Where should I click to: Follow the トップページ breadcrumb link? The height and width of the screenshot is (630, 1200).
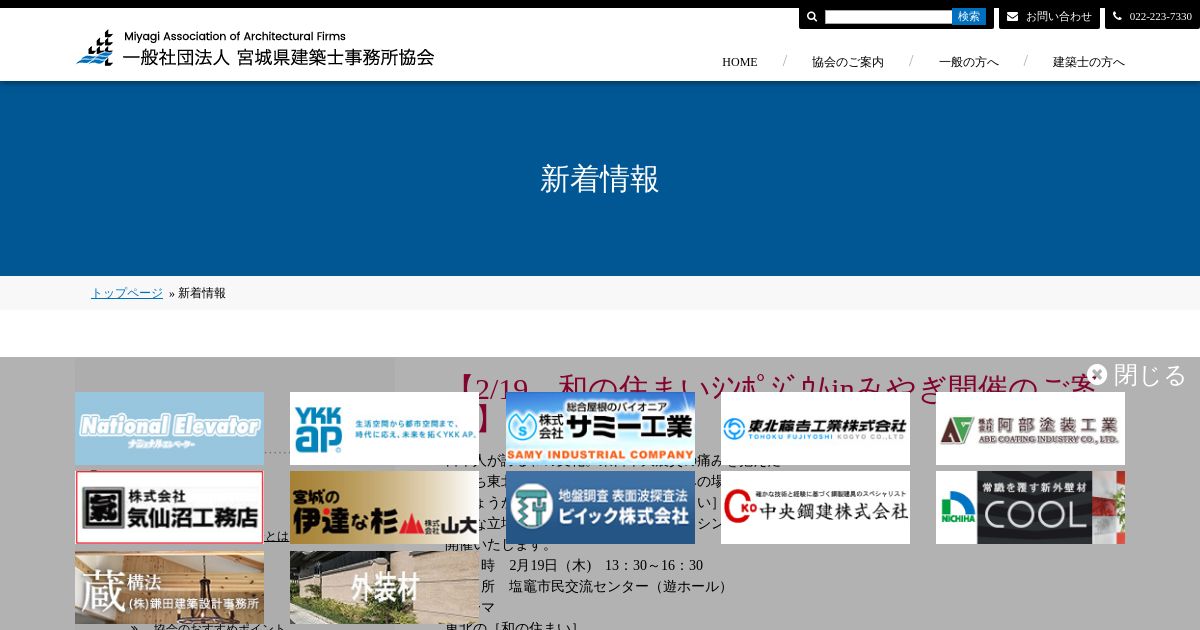tap(127, 293)
